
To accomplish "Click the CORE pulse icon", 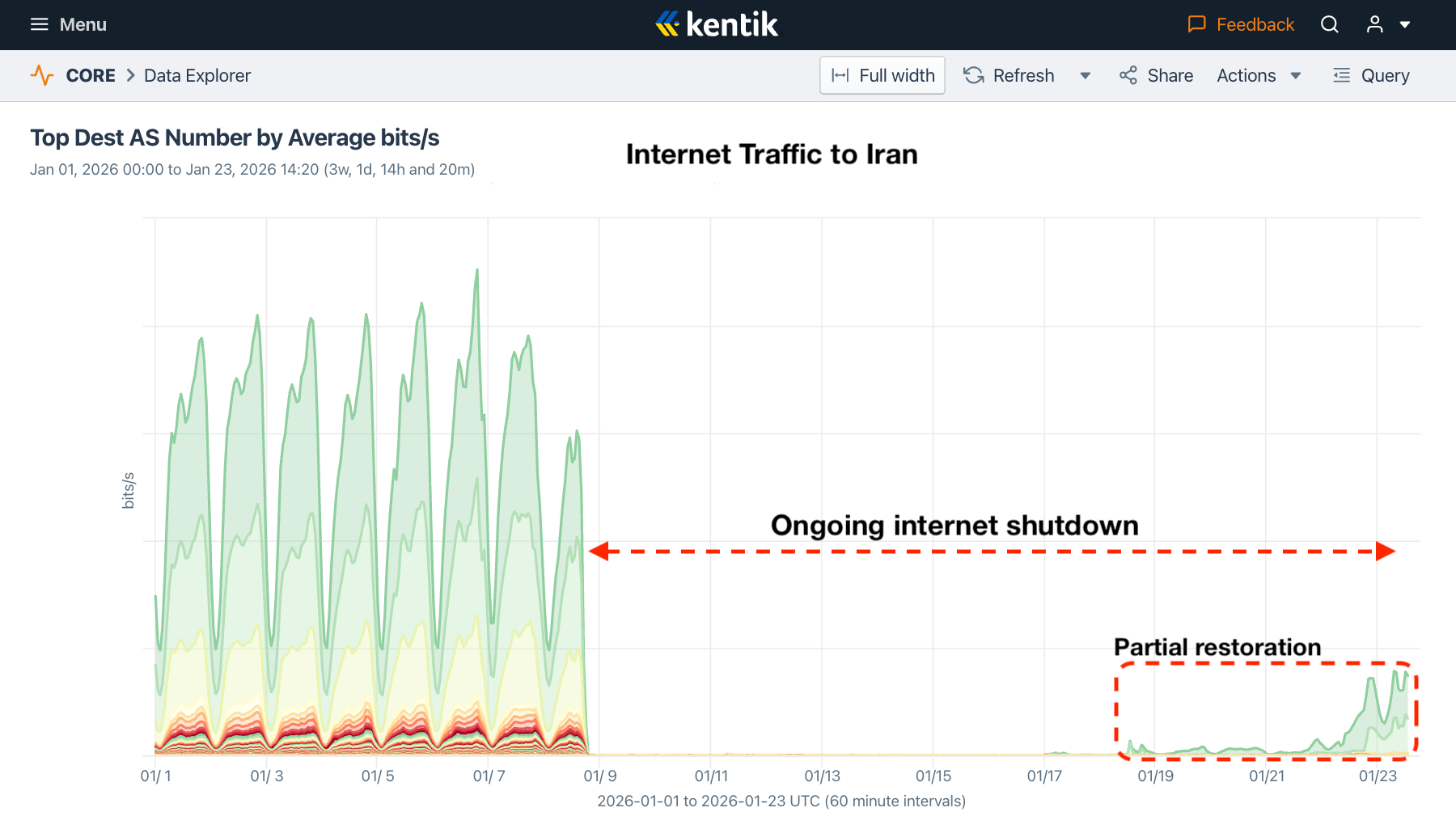I will [x=42, y=75].
